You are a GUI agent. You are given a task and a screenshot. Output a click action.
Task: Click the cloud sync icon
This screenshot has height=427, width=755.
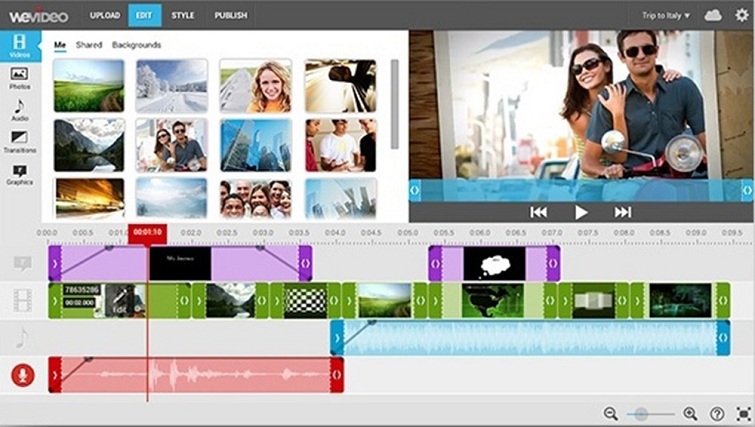click(713, 15)
